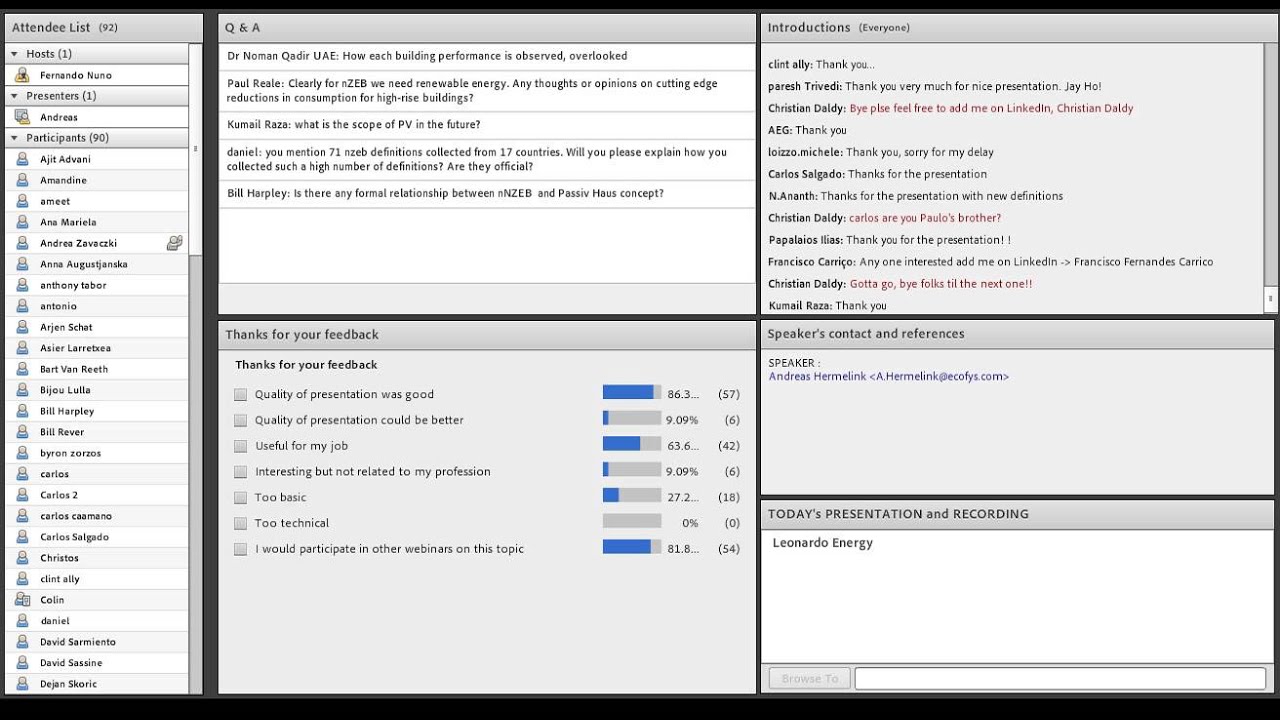Click participant icon next to Carlos 2
The height and width of the screenshot is (720, 1280).
click(x=22, y=495)
